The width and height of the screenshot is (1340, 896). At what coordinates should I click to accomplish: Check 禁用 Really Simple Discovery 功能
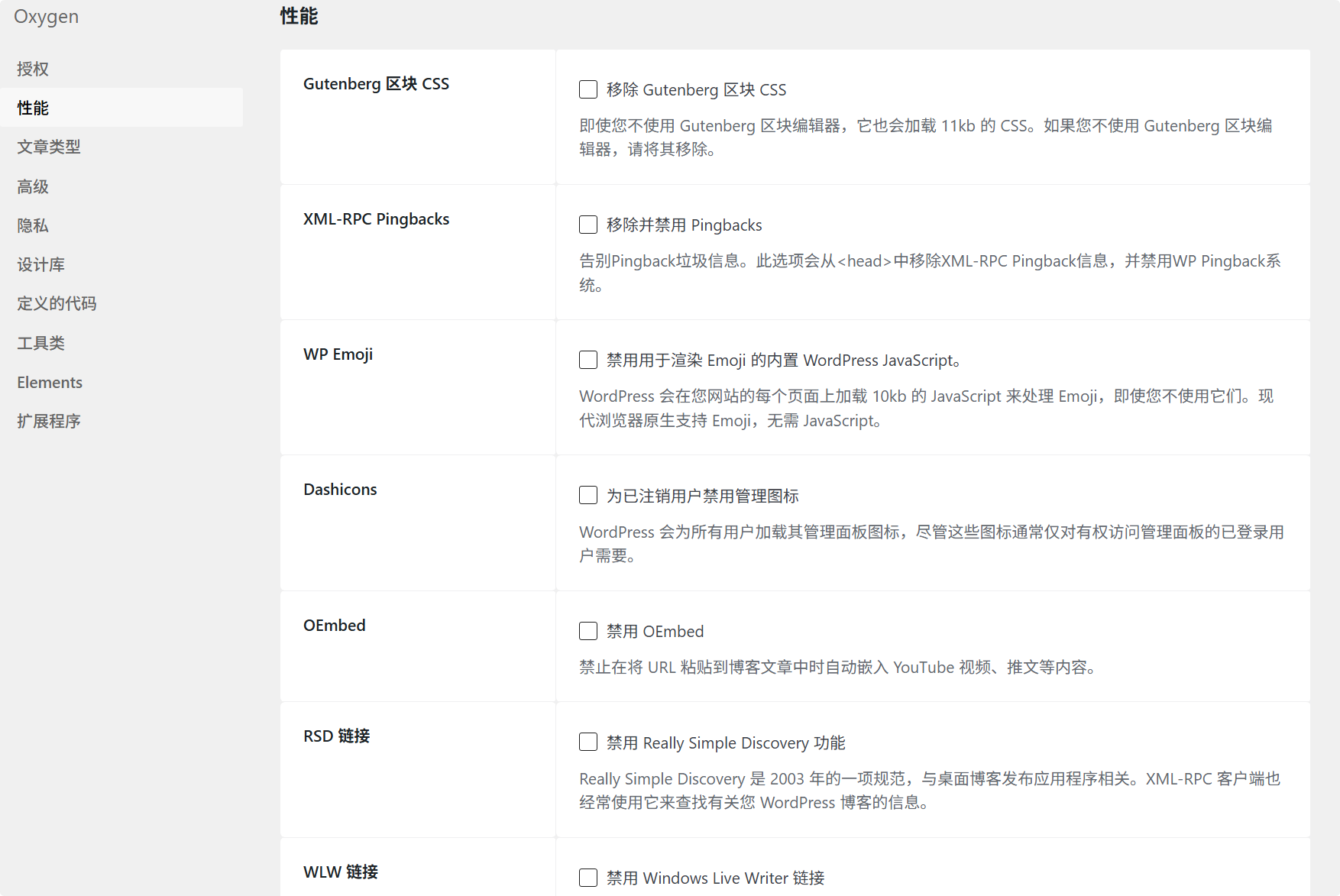tap(588, 742)
